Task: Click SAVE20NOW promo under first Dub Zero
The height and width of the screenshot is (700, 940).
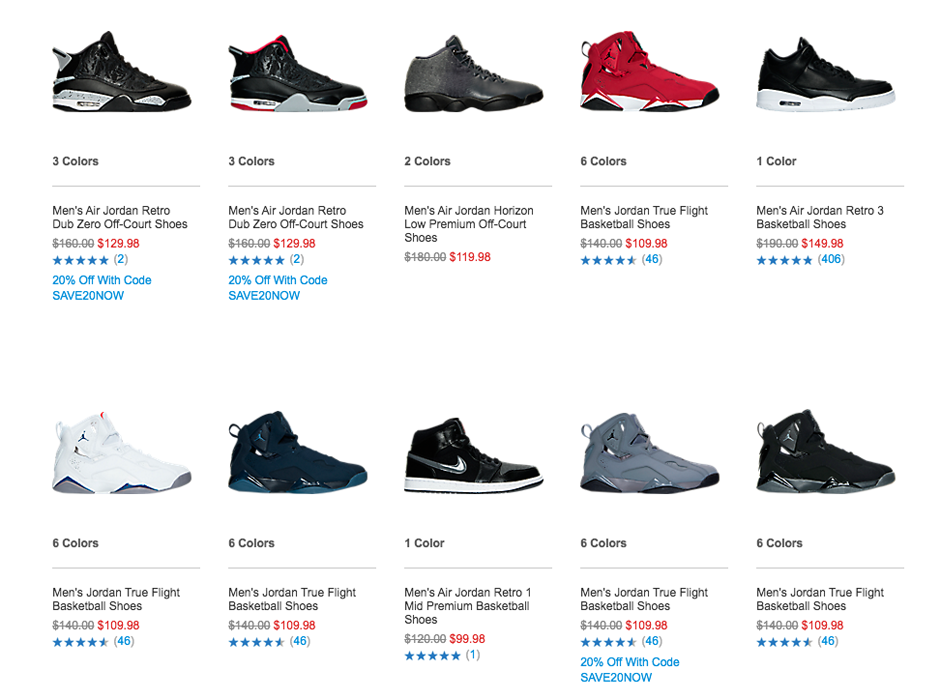Action: pos(88,295)
